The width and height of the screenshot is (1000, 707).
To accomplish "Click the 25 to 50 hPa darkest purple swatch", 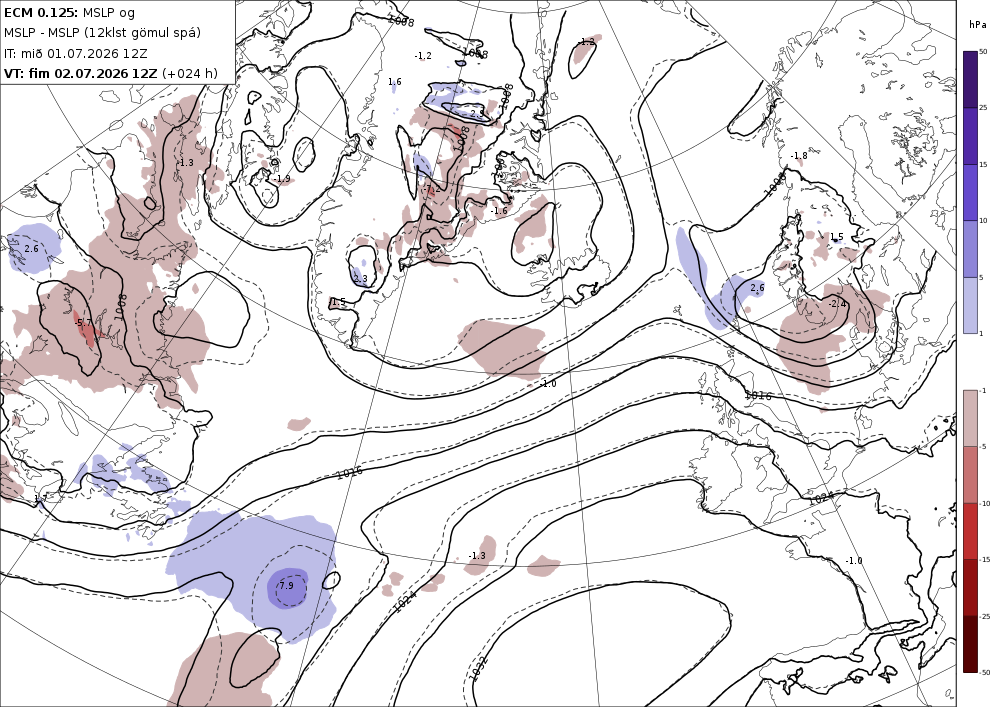I will [x=970, y=79].
